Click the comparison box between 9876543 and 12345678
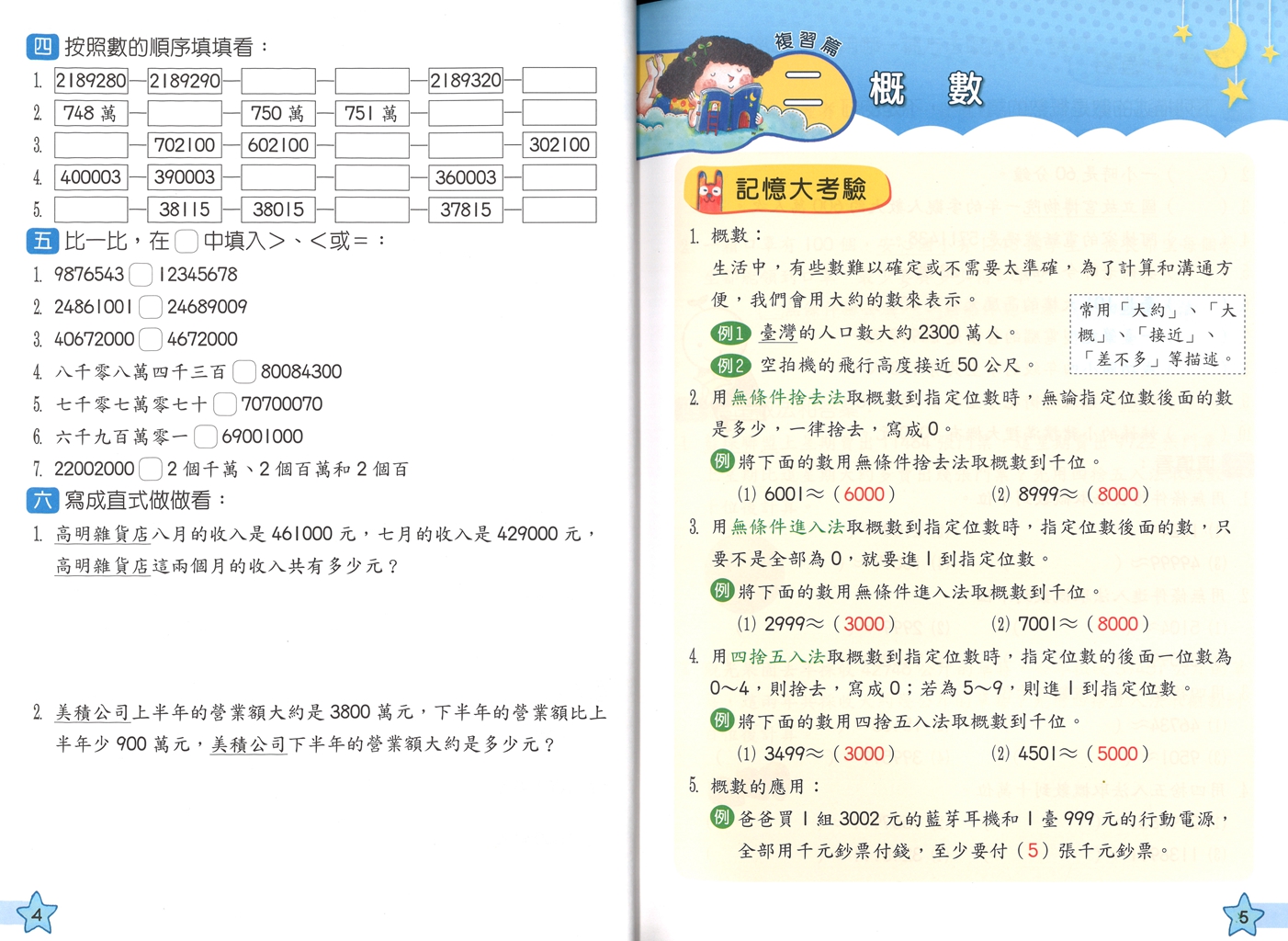This screenshot has height=941, width=1288. click(x=141, y=275)
